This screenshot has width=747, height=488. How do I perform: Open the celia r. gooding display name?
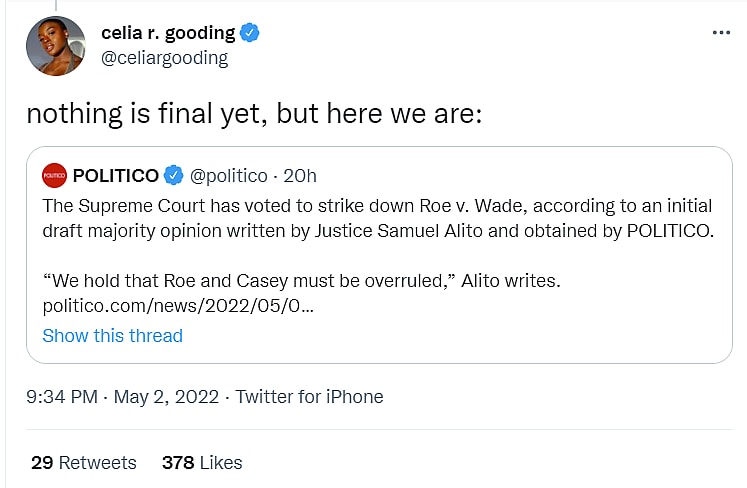pos(168,33)
